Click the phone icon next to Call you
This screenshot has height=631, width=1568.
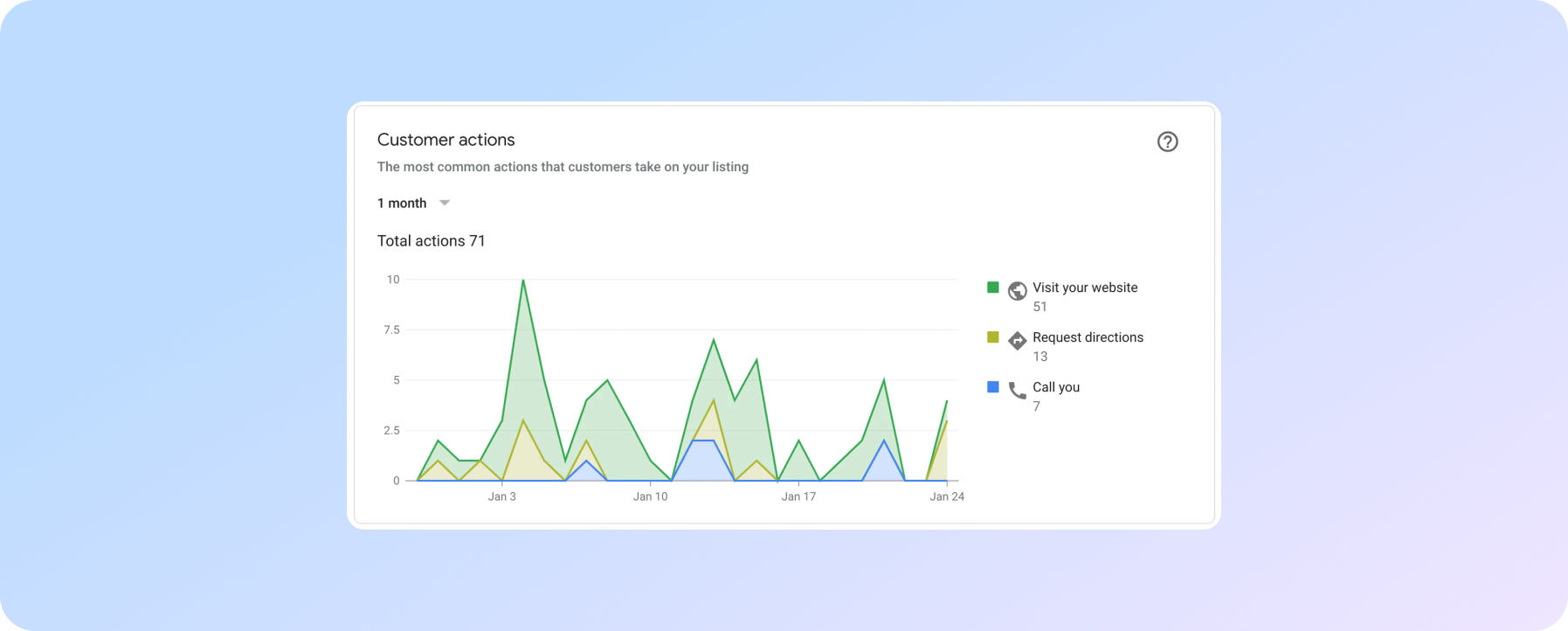pos(1017,391)
